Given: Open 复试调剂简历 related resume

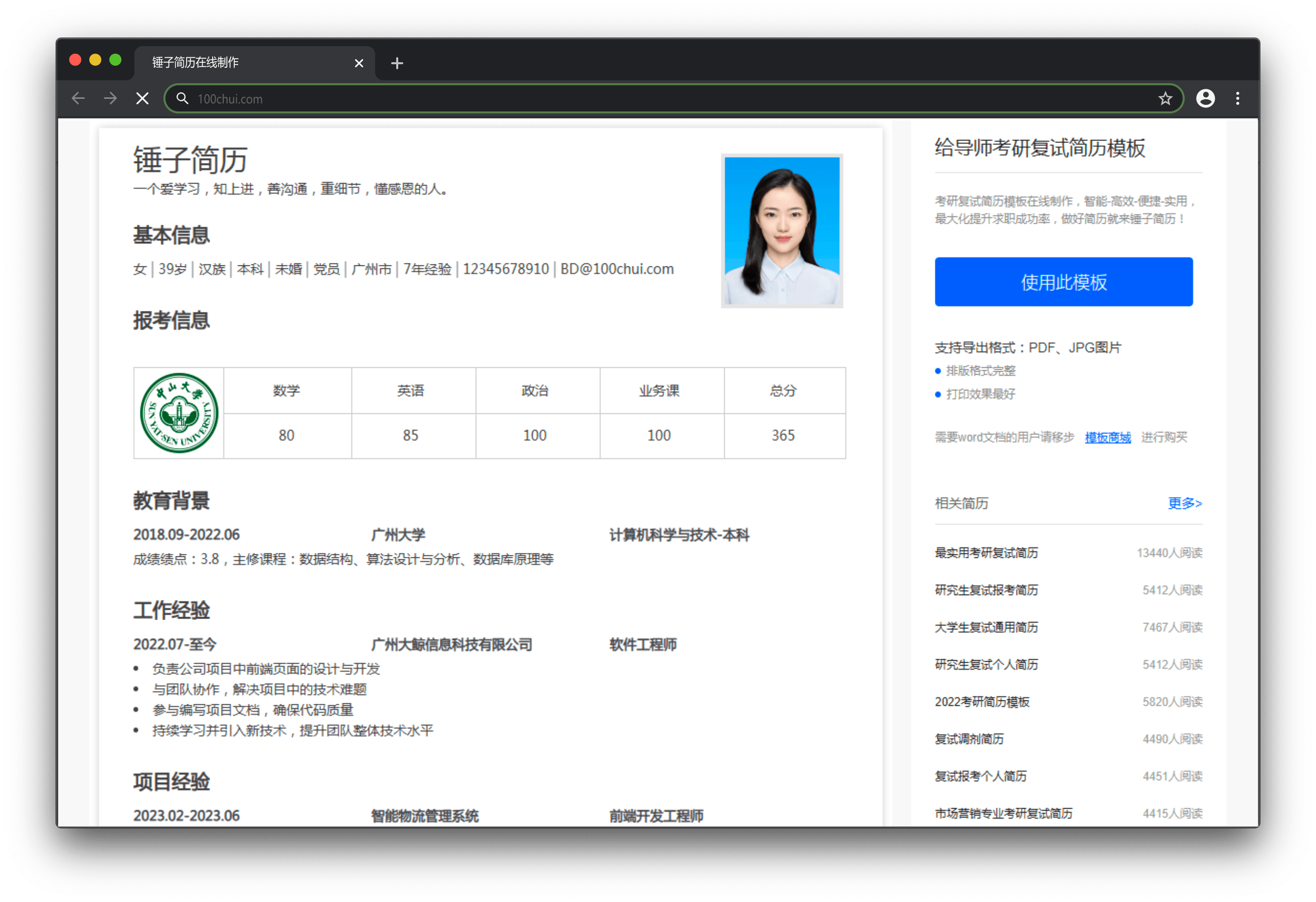Looking at the screenshot, I should tap(969, 739).
